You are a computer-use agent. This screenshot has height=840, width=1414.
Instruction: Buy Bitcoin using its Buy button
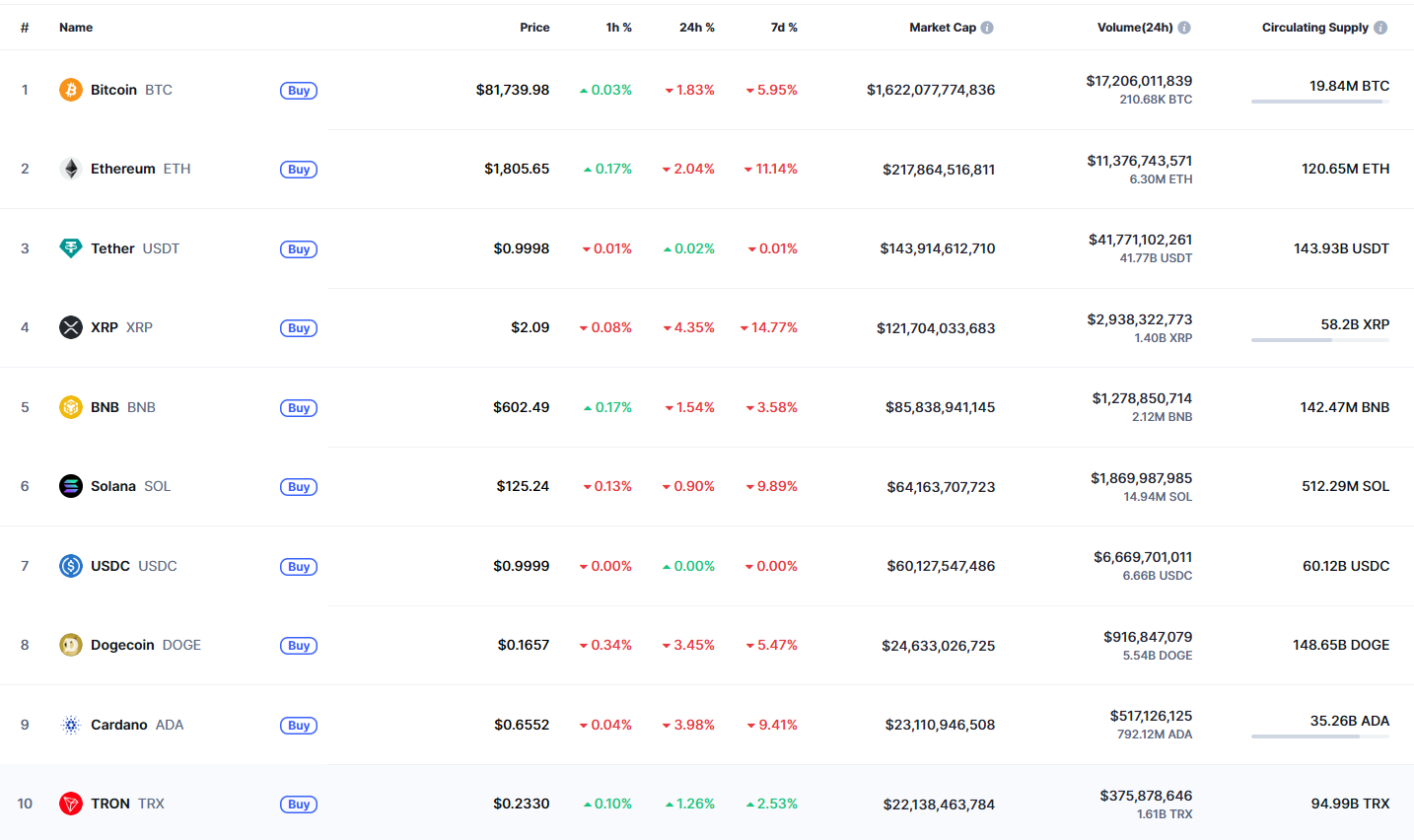[x=299, y=91]
